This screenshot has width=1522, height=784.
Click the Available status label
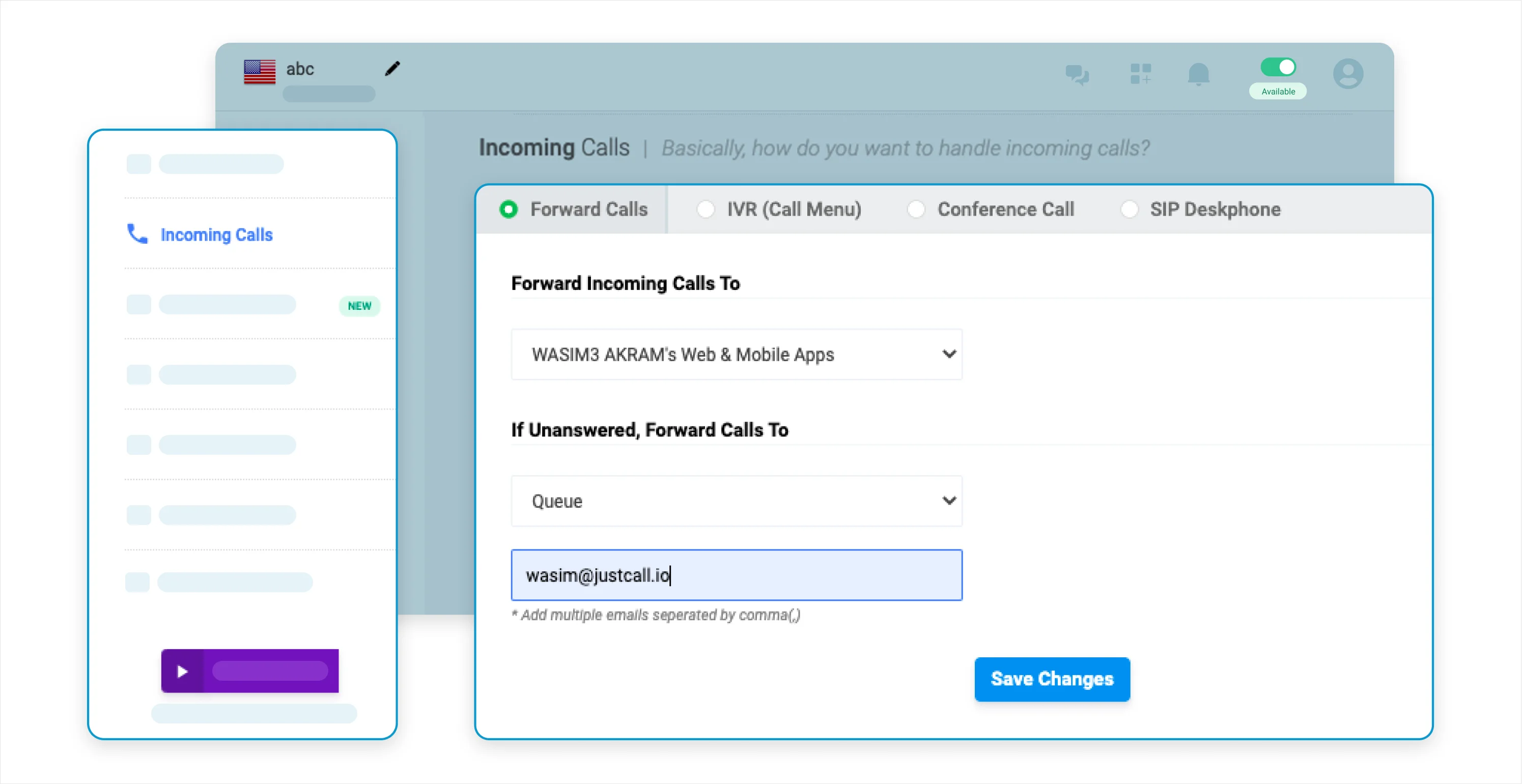pos(1278,92)
